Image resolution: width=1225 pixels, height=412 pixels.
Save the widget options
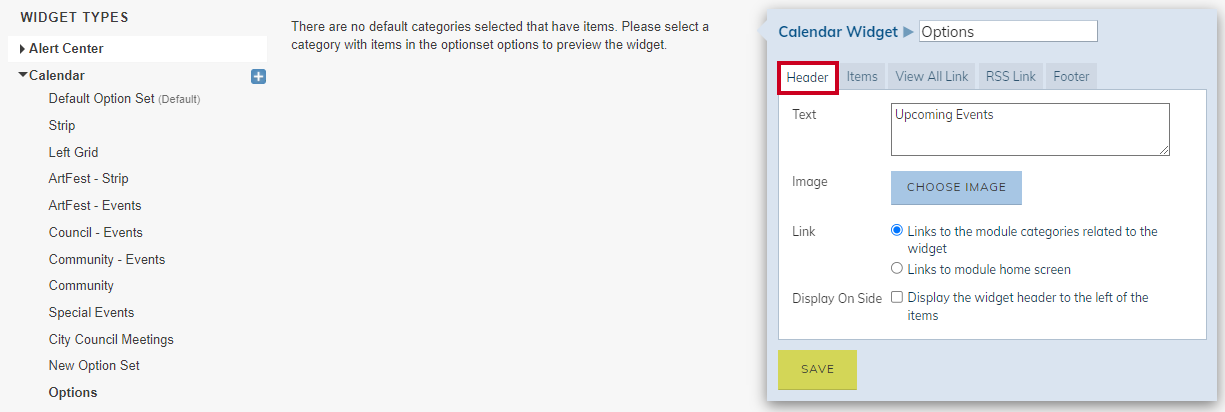coord(817,369)
